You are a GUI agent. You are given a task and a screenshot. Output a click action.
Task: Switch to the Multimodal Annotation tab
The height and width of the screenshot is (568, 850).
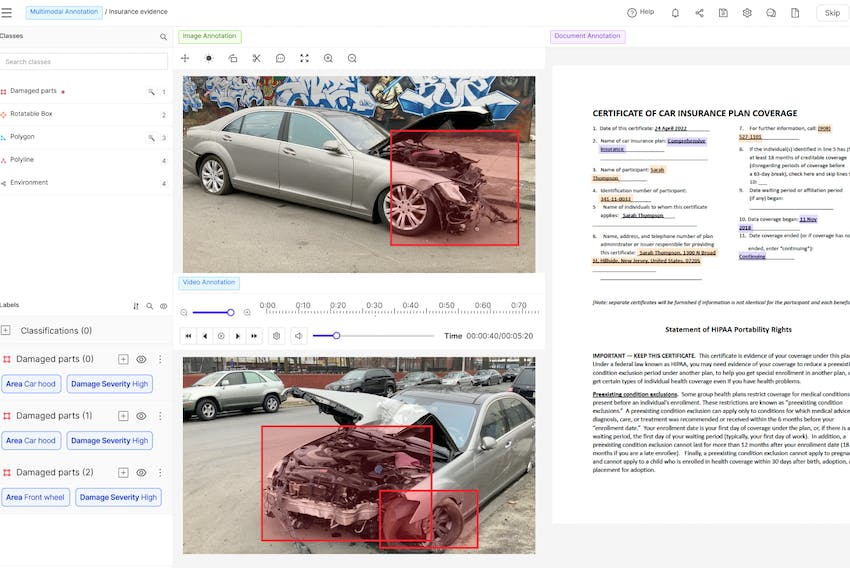coord(64,13)
